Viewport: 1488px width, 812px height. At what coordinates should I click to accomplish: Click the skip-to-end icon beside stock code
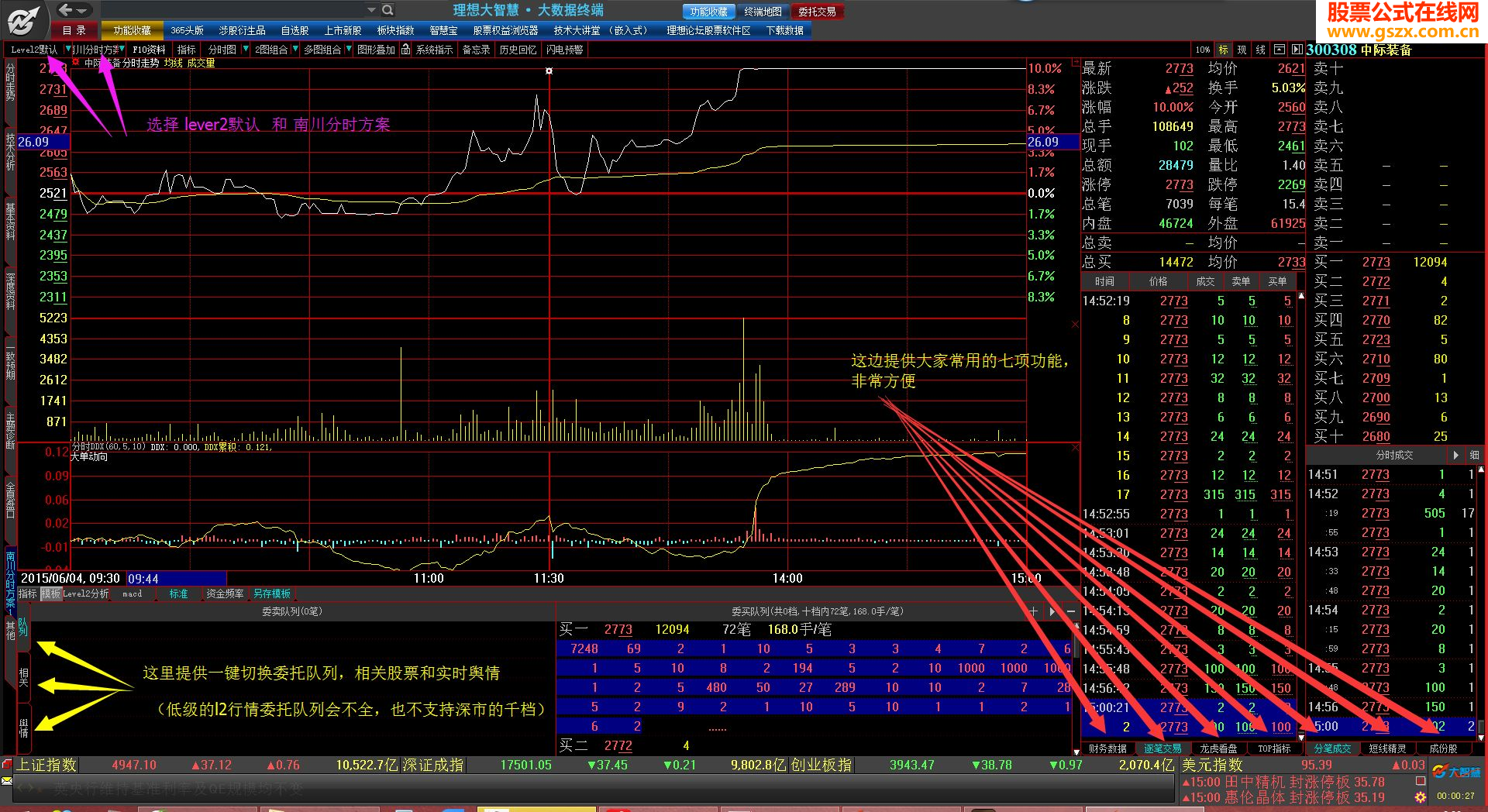tap(1297, 50)
